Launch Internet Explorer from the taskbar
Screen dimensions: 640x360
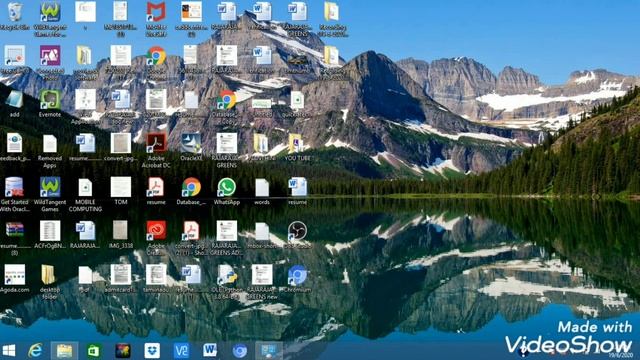36,351
